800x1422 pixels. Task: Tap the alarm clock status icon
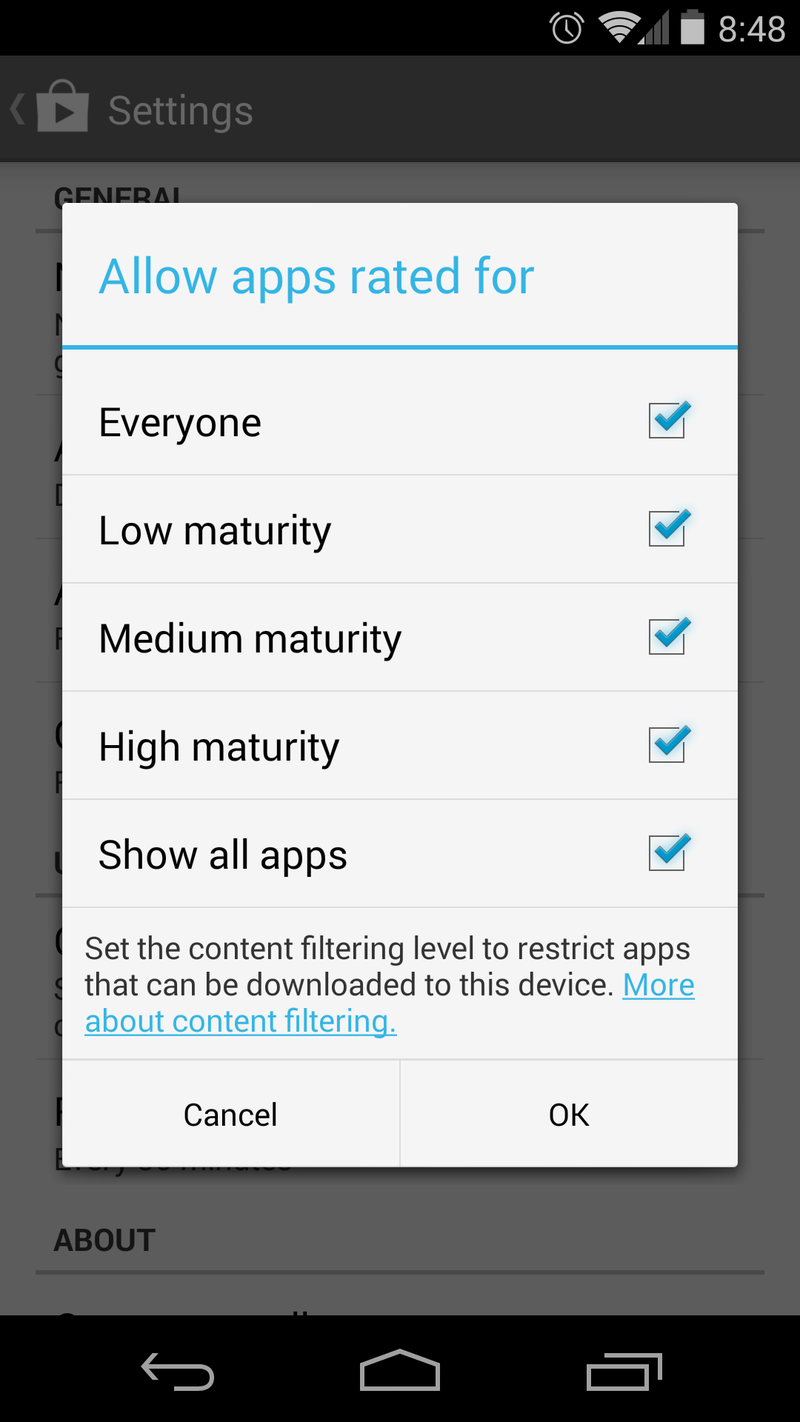567,28
